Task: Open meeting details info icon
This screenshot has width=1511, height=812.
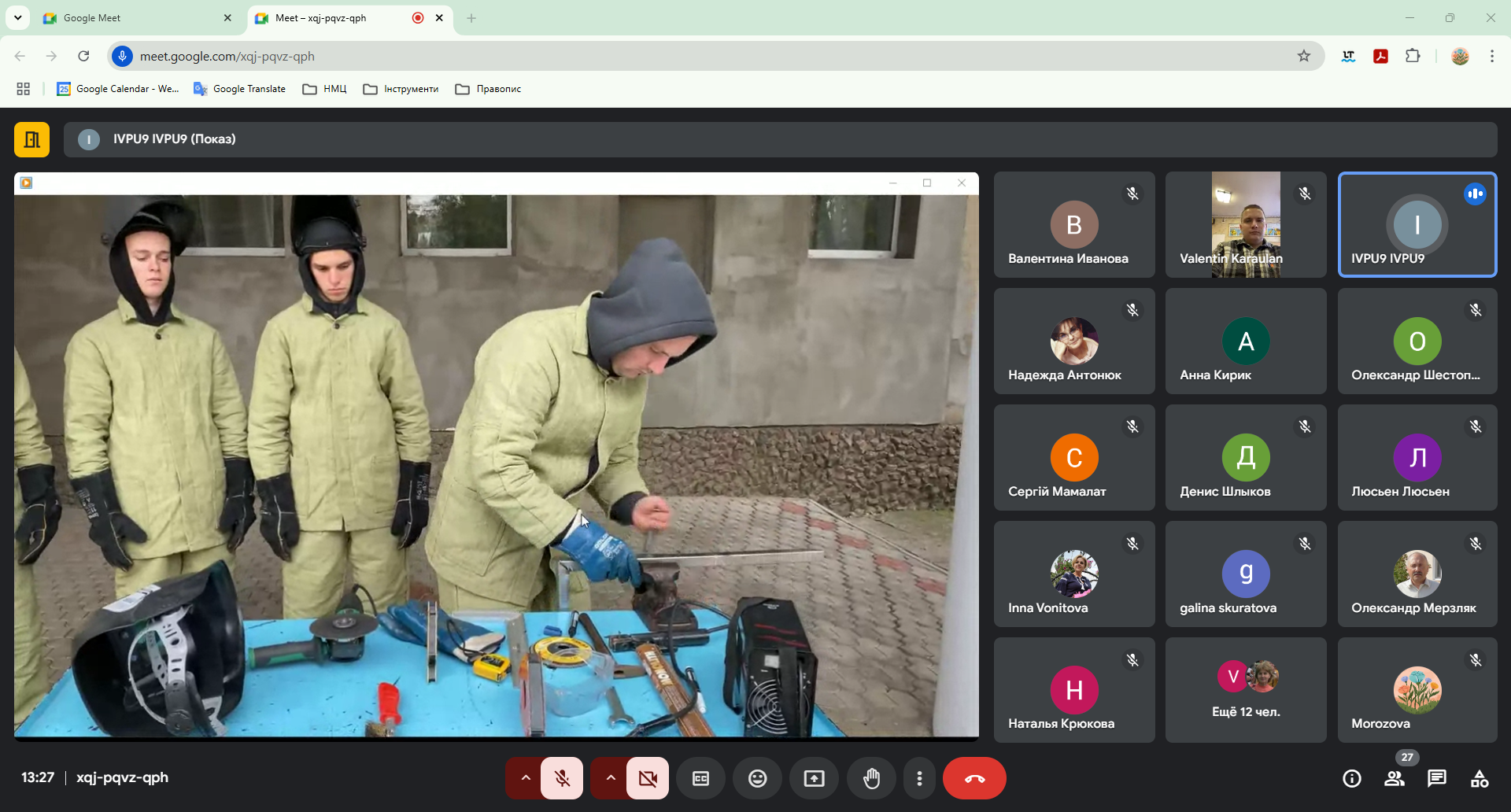Action: (1351, 778)
